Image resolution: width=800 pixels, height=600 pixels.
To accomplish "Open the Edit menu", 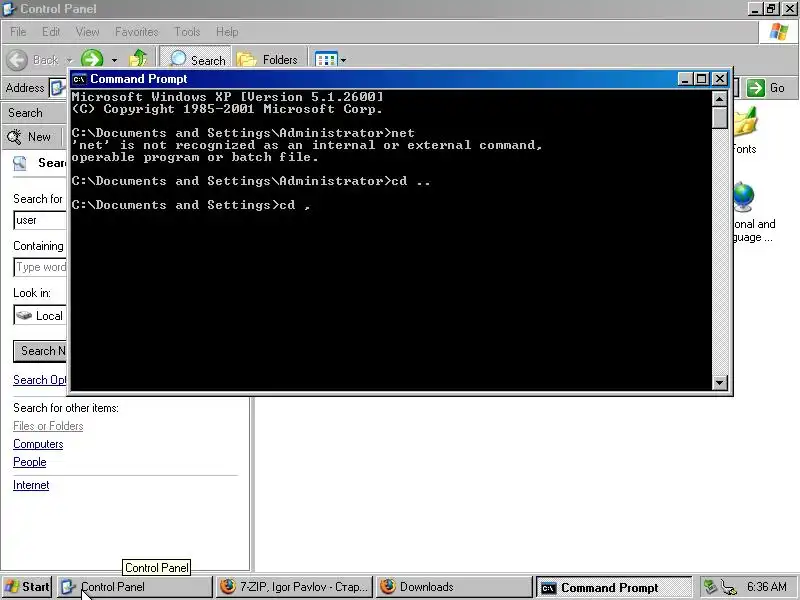I will click(51, 32).
